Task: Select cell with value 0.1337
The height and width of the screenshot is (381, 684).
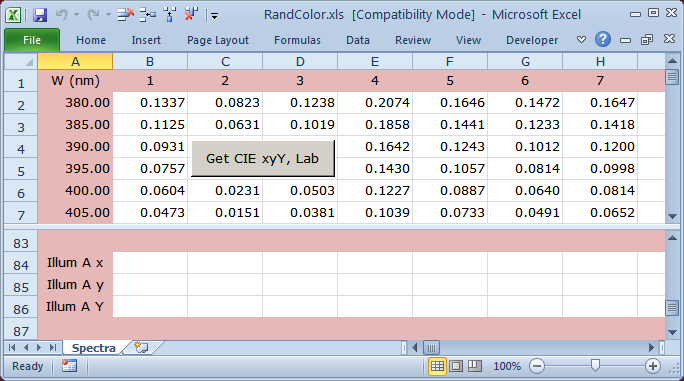Action: [150, 103]
